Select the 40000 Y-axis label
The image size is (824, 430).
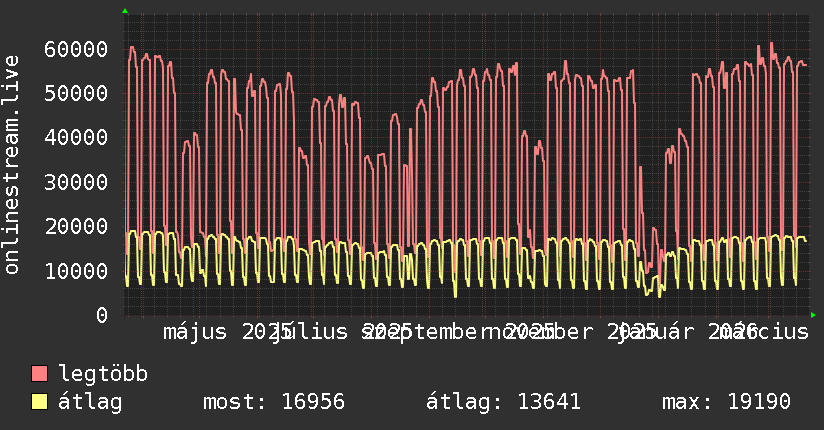[x=76, y=138]
